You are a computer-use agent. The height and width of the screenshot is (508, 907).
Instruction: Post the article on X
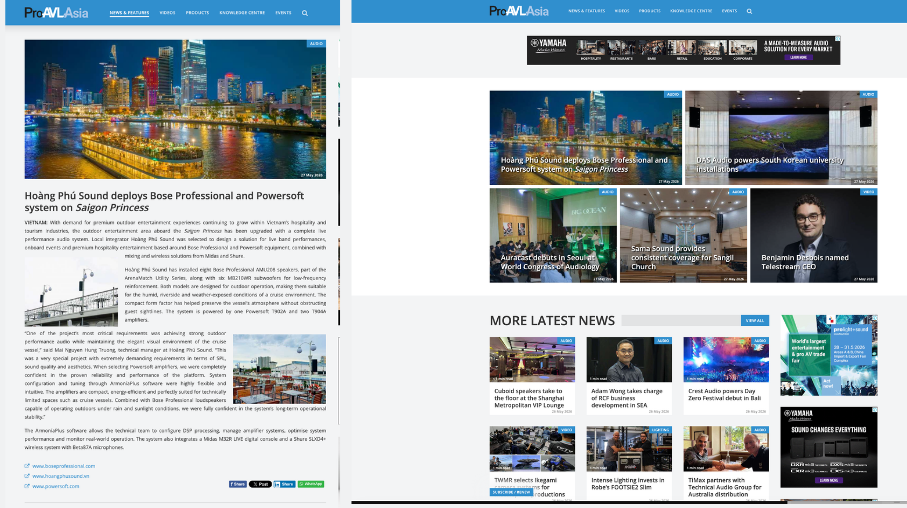[x=260, y=484]
